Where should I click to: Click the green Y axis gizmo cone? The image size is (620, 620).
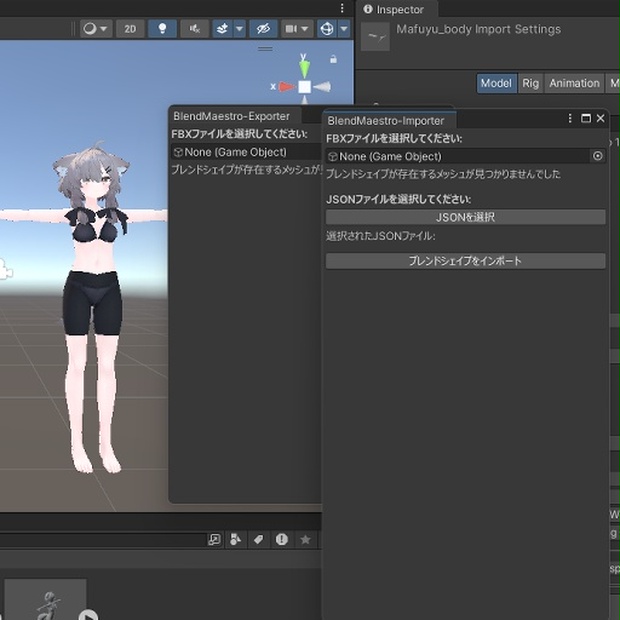[304, 68]
